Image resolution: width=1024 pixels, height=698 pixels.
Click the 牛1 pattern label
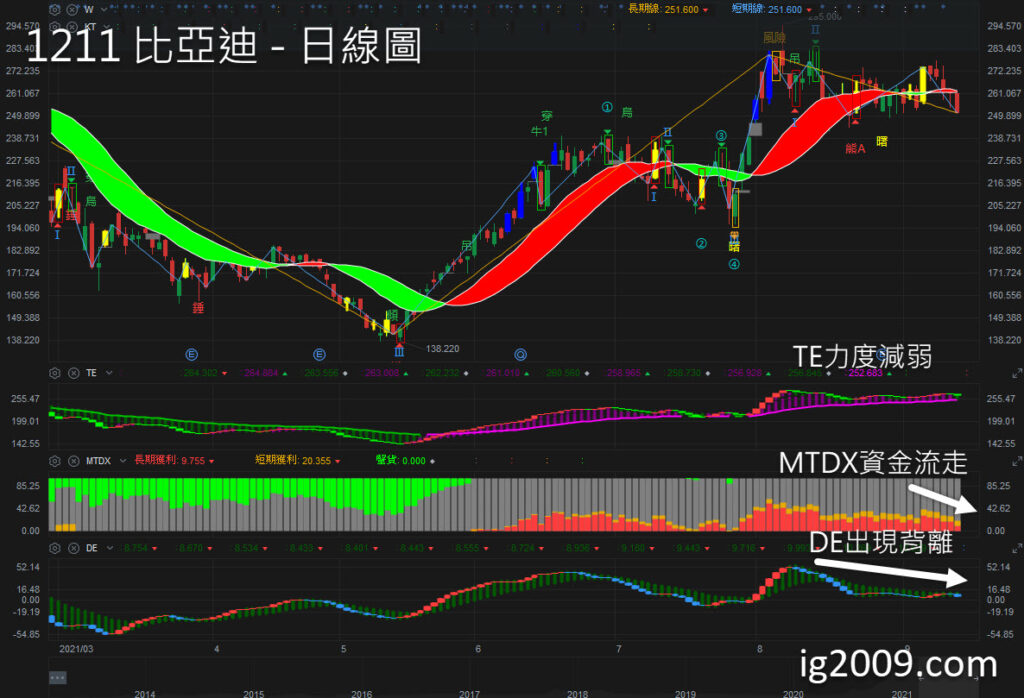[539, 131]
